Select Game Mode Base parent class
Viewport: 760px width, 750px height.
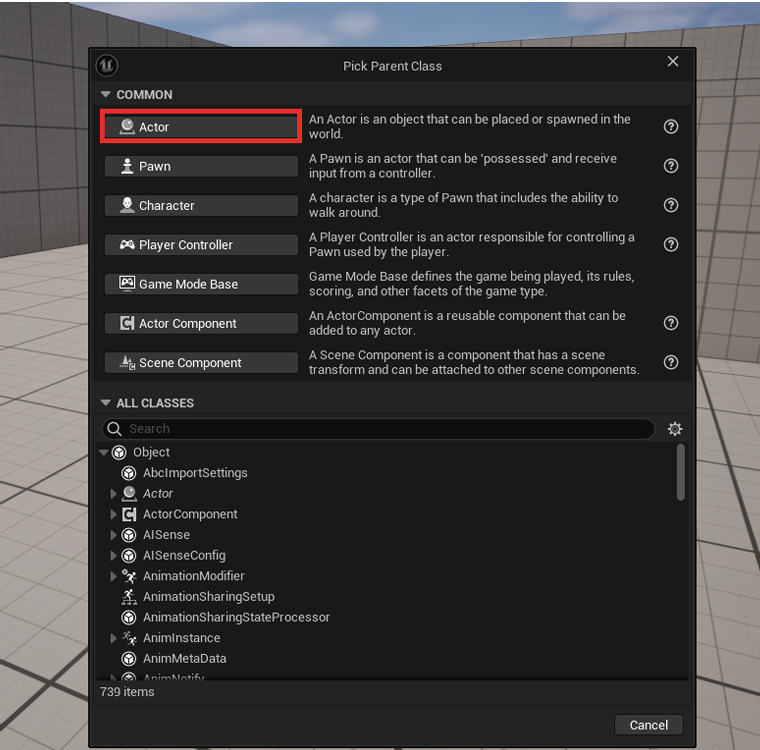[x=201, y=284]
